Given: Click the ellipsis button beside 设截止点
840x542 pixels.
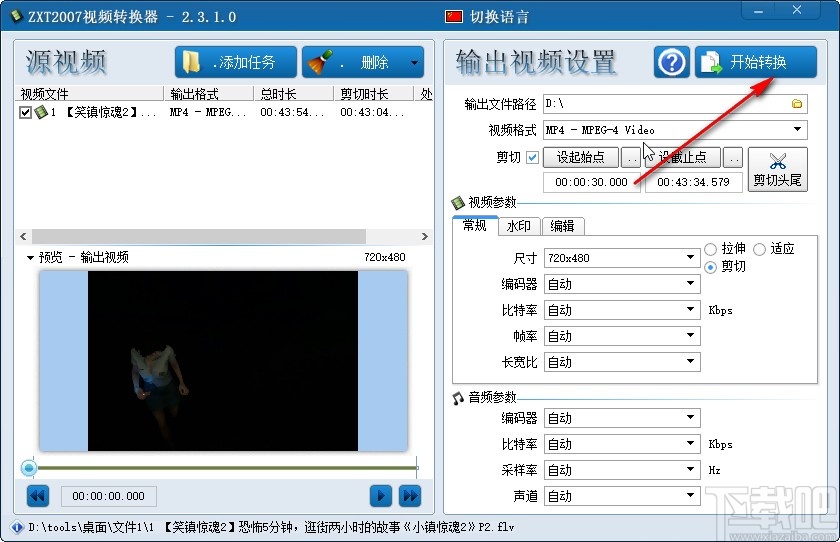Looking at the screenshot, I should (x=733, y=157).
